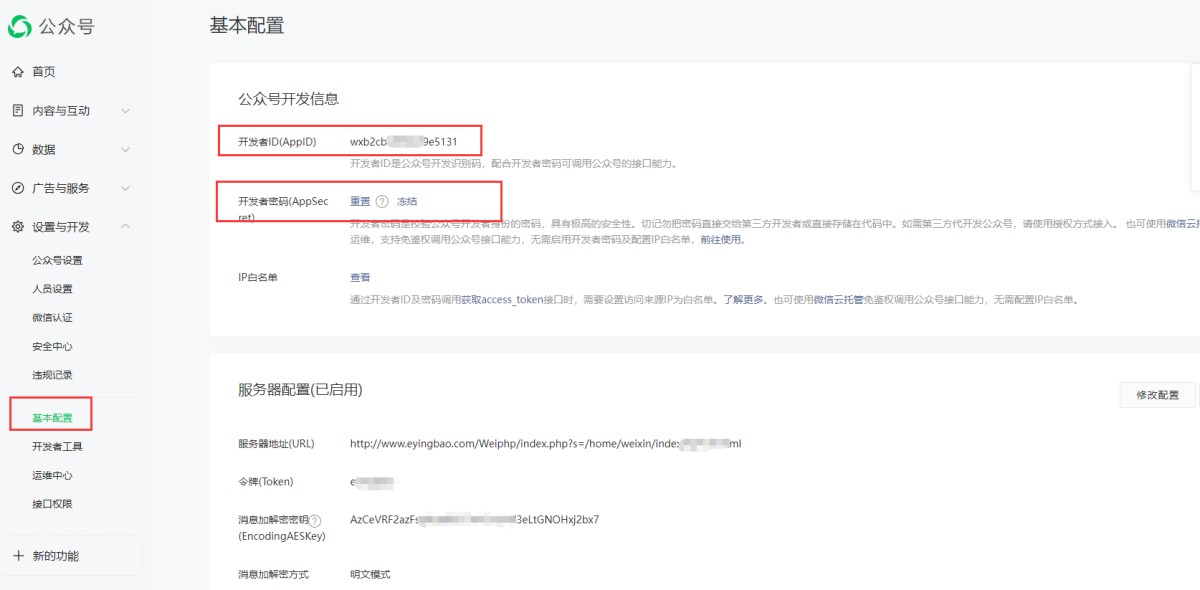Click the home icon beside 首页
The image size is (1200, 590).
[18, 72]
